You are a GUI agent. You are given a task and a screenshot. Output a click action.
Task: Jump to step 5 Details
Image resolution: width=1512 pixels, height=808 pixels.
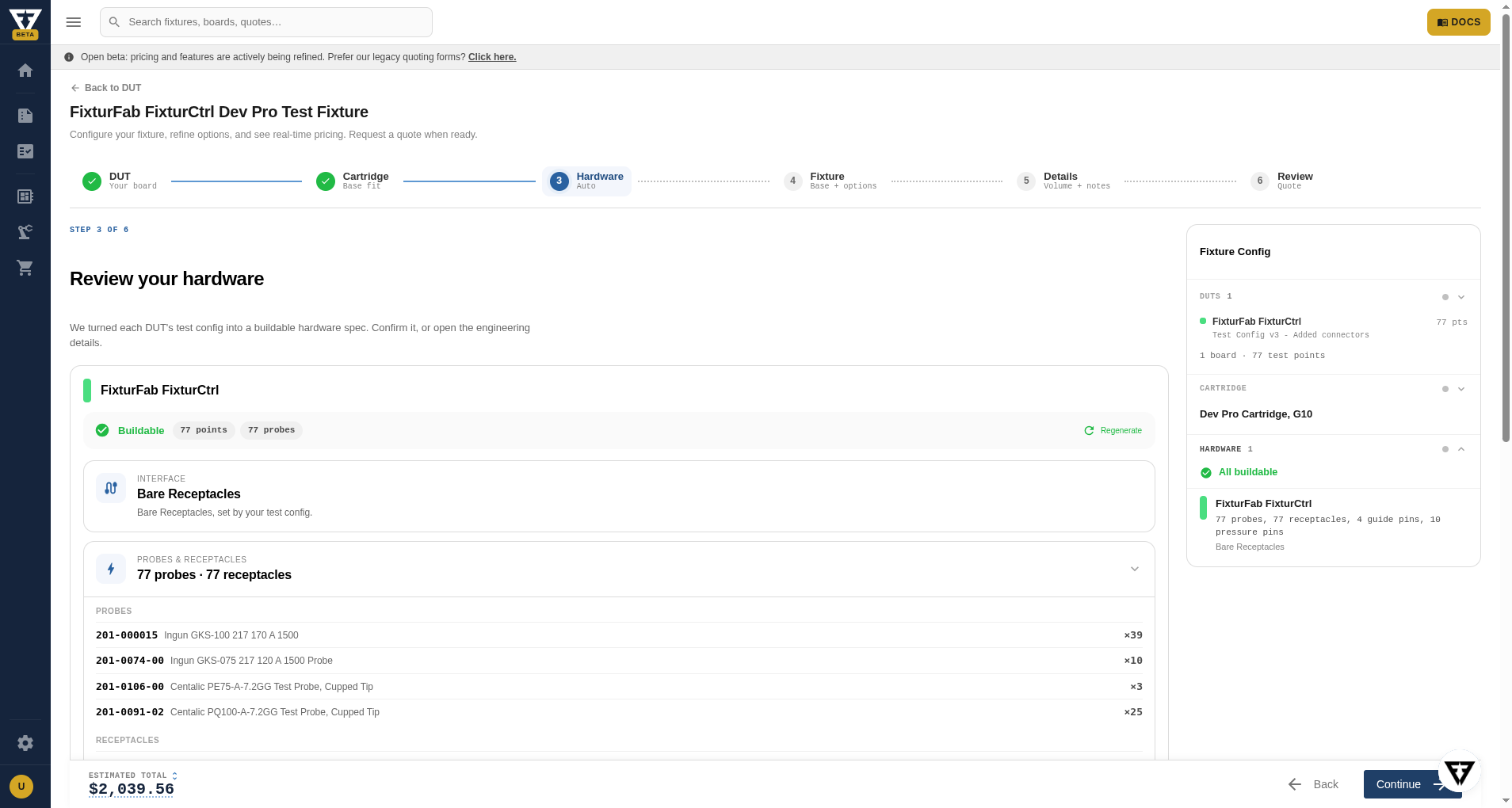click(x=1063, y=181)
